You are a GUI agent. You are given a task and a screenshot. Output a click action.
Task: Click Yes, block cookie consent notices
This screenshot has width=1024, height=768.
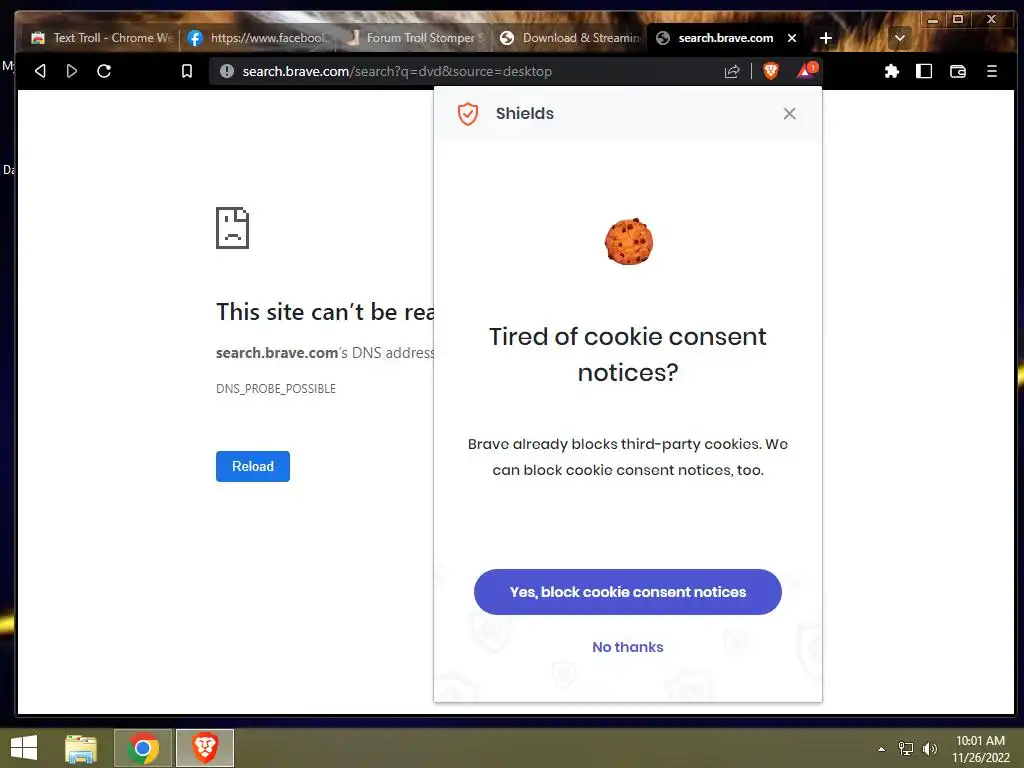628,592
